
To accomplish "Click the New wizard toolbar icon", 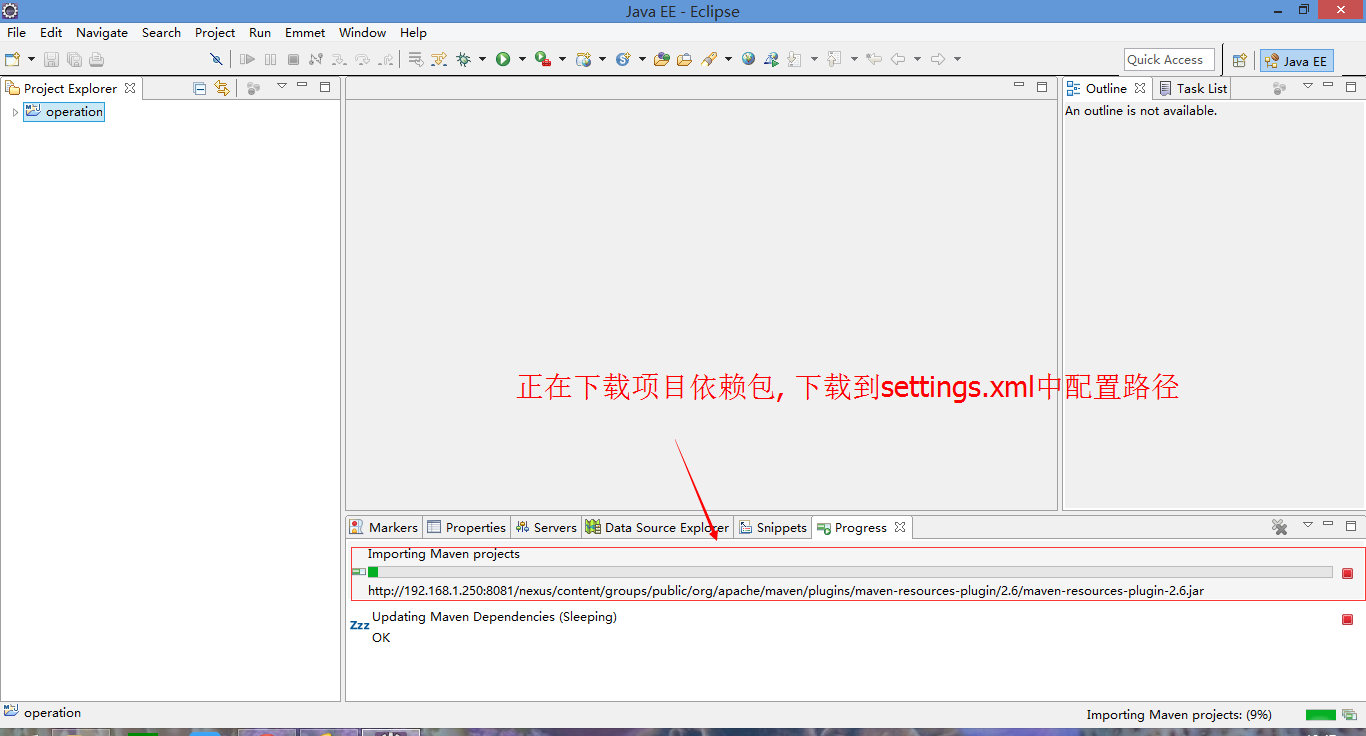I will point(13,60).
